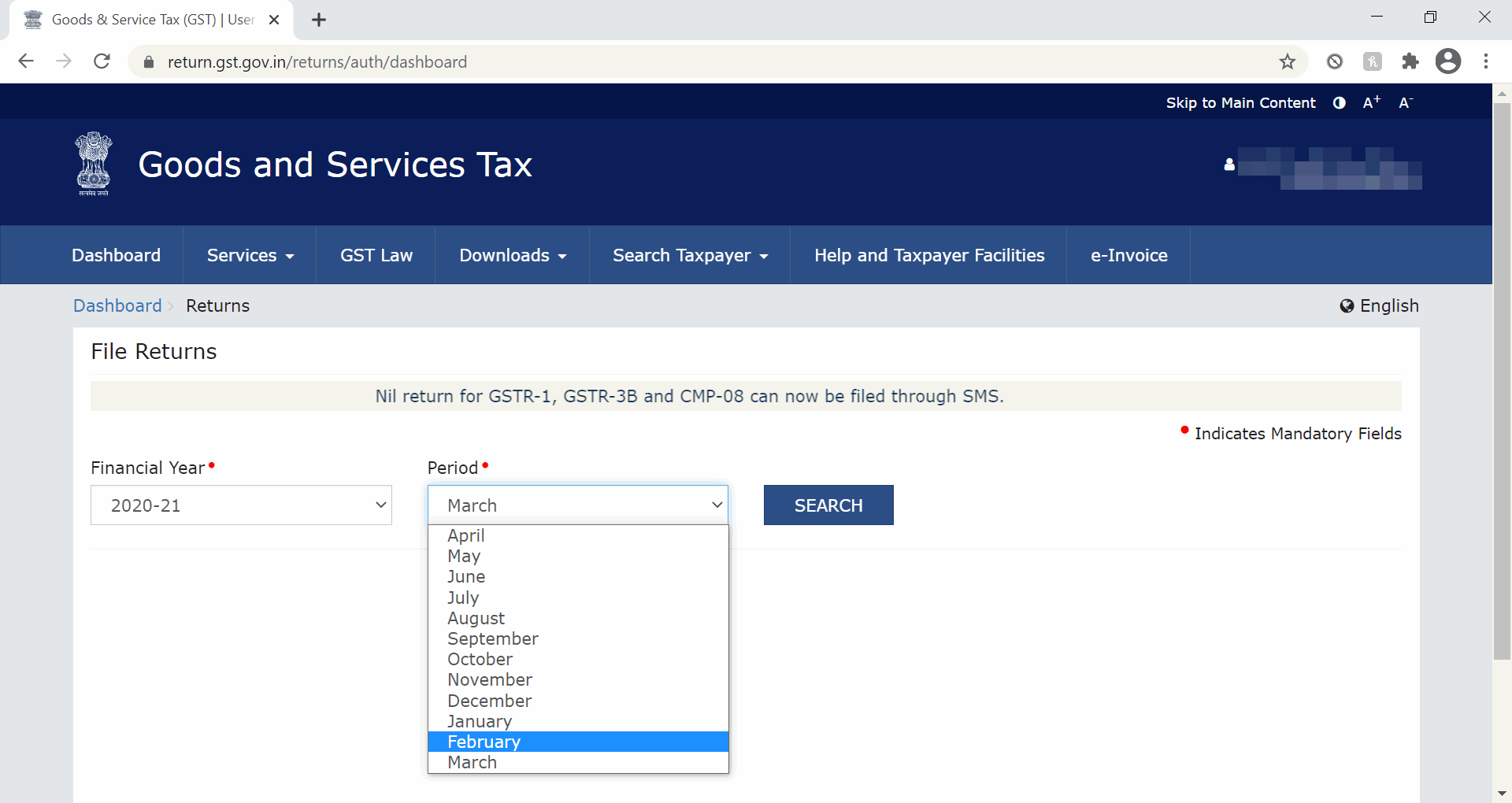Expand the Services menu
This screenshot has height=803, width=1512.
pos(250,255)
